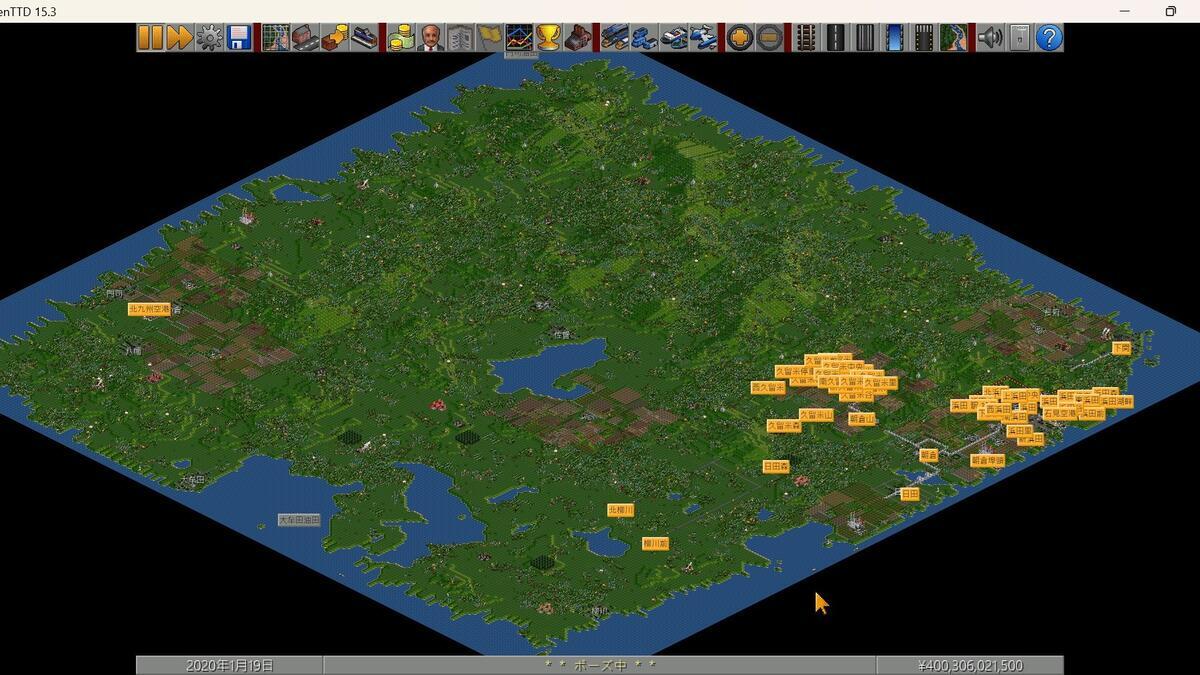Open the company station list
Viewport: 1200px width, 675px height.
pyautogui.click(x=365, y=38)
